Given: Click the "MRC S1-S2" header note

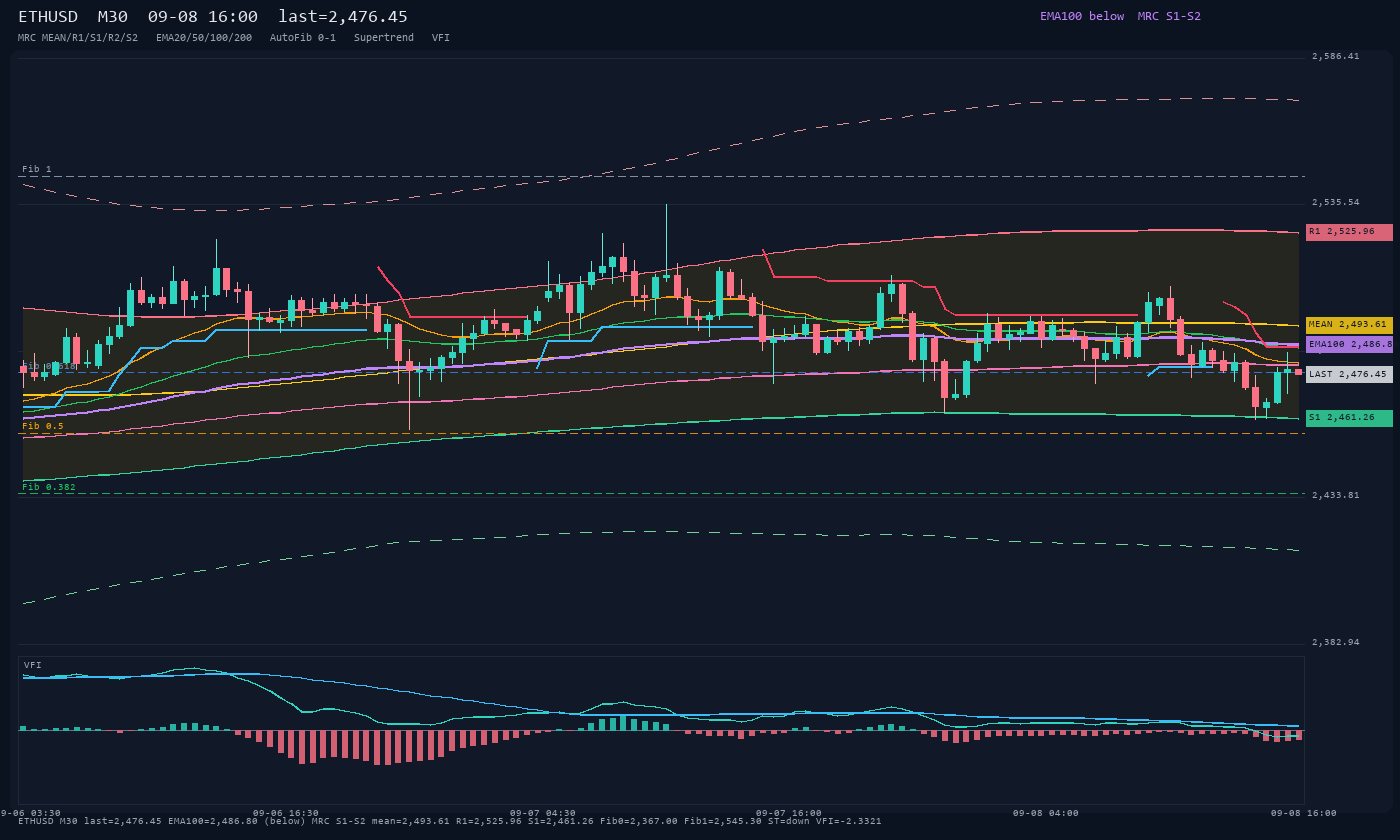Looking at the screenshot, I should point(1169,16).
